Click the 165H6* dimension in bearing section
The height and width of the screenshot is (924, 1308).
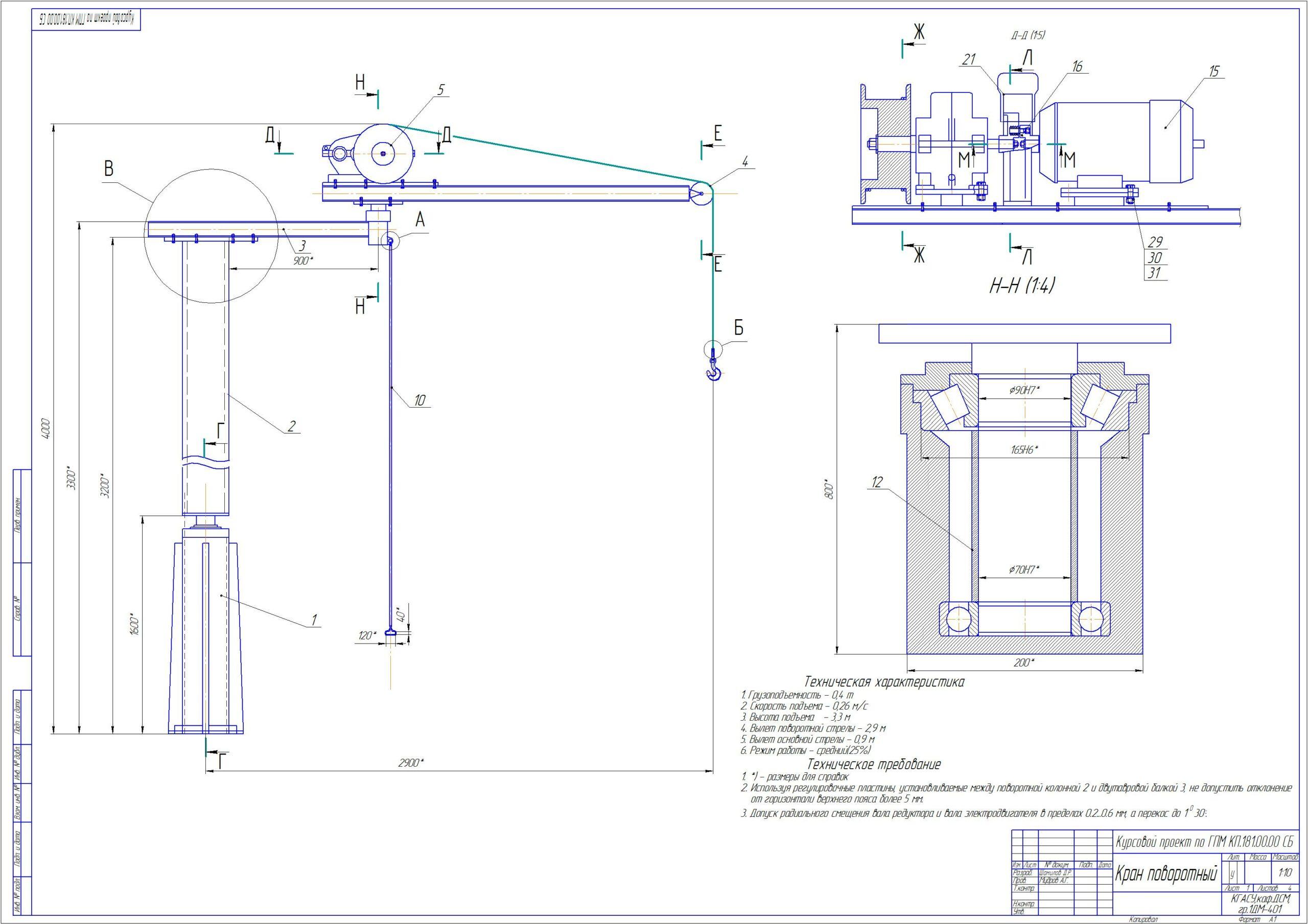pos(1024,450)
